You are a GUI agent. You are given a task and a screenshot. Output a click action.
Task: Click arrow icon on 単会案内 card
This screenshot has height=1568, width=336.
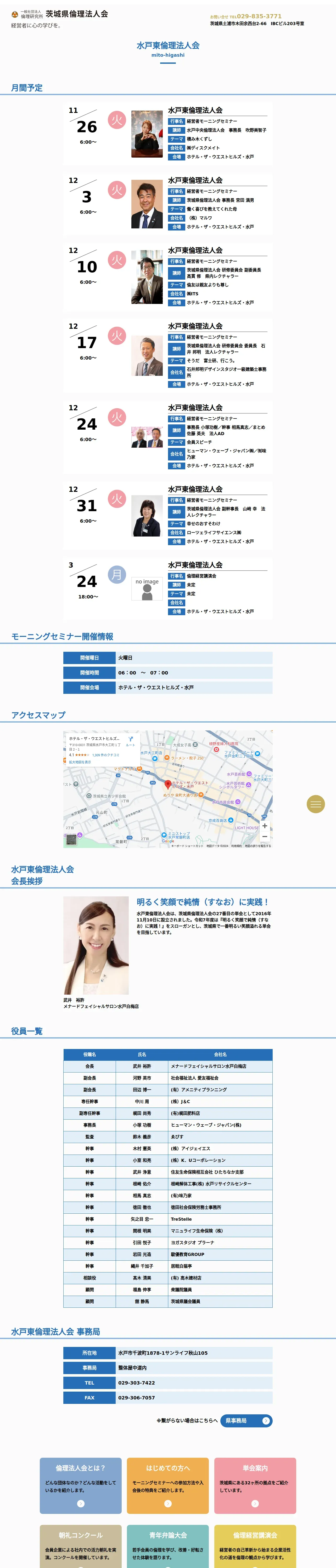pyautogui.click(x=255, y=1503)
